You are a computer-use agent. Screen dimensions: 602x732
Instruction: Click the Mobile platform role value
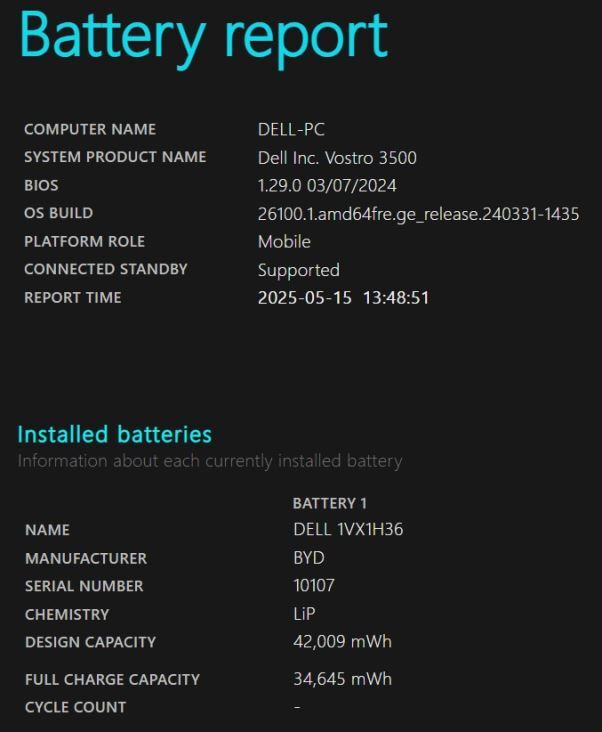click(x=284, y=241)
